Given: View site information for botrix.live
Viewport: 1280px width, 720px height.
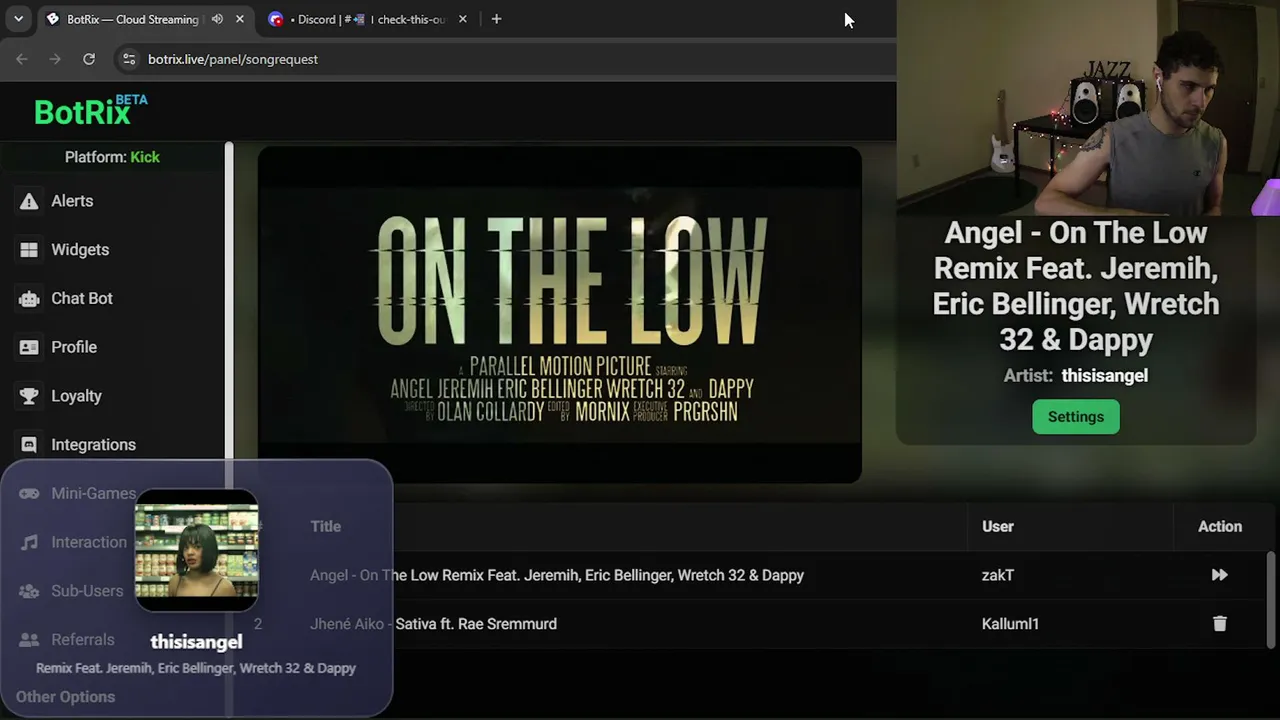Looking at the screenshot, I should pyautogui.click(x=128, y=59).
